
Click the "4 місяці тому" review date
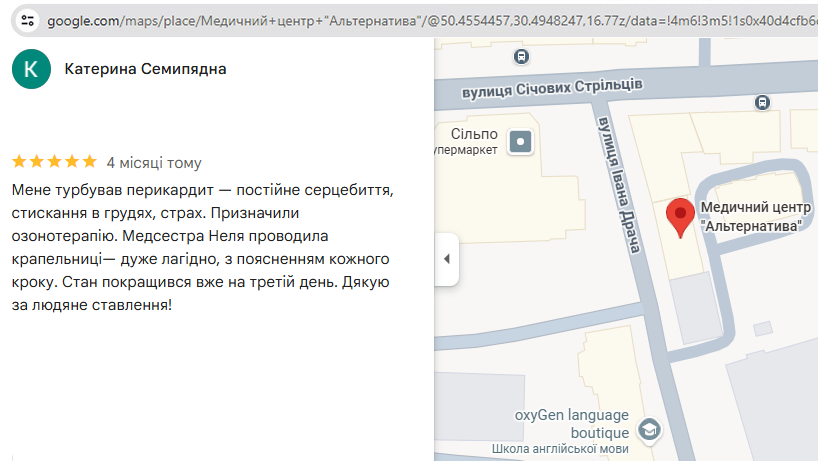(x=153, y=162)
